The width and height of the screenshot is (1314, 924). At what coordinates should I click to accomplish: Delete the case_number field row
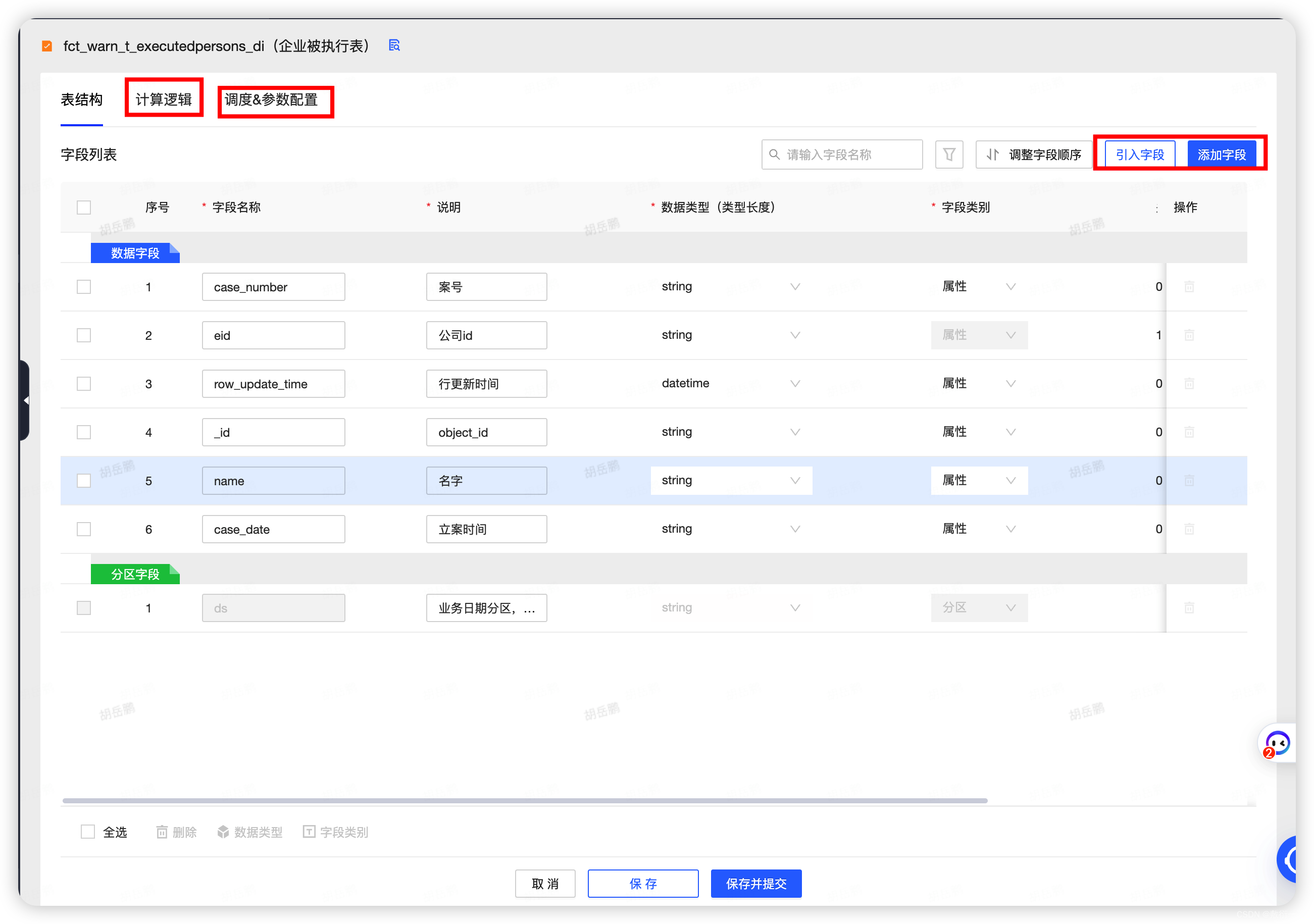[1189, 287]
